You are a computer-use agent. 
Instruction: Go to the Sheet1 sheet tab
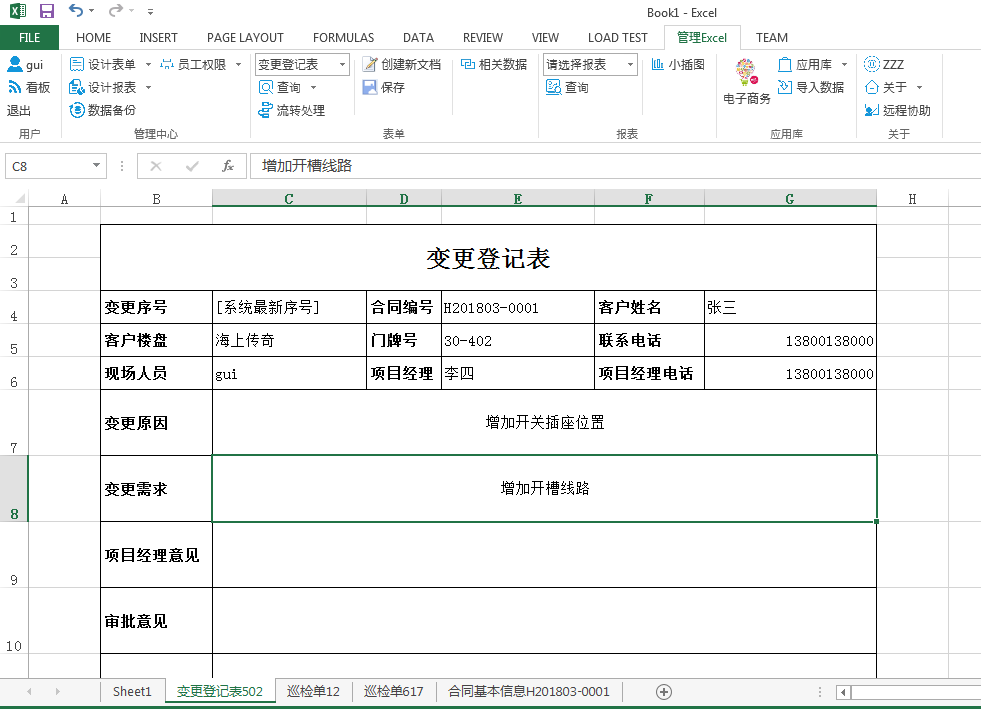[132, 691]
